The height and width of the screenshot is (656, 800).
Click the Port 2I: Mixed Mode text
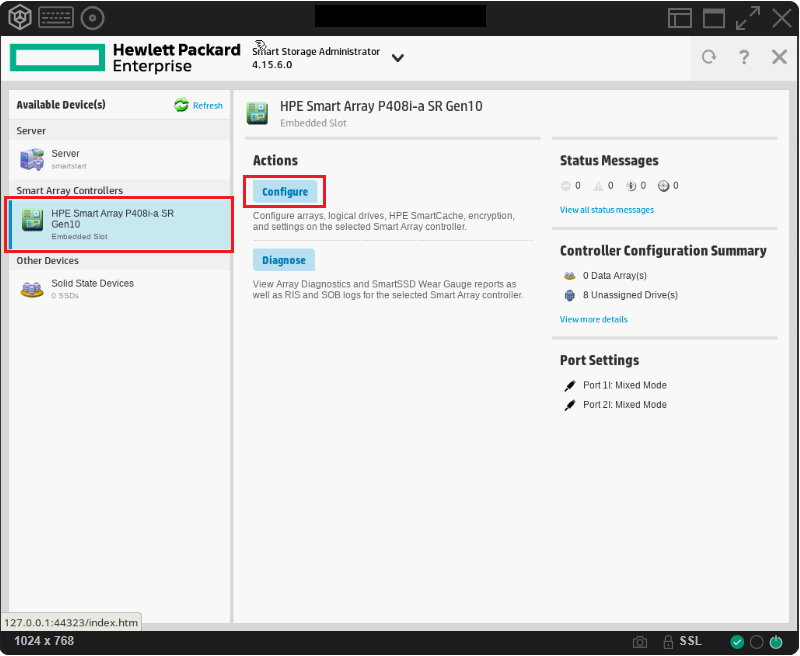click(x=624, y=405)
